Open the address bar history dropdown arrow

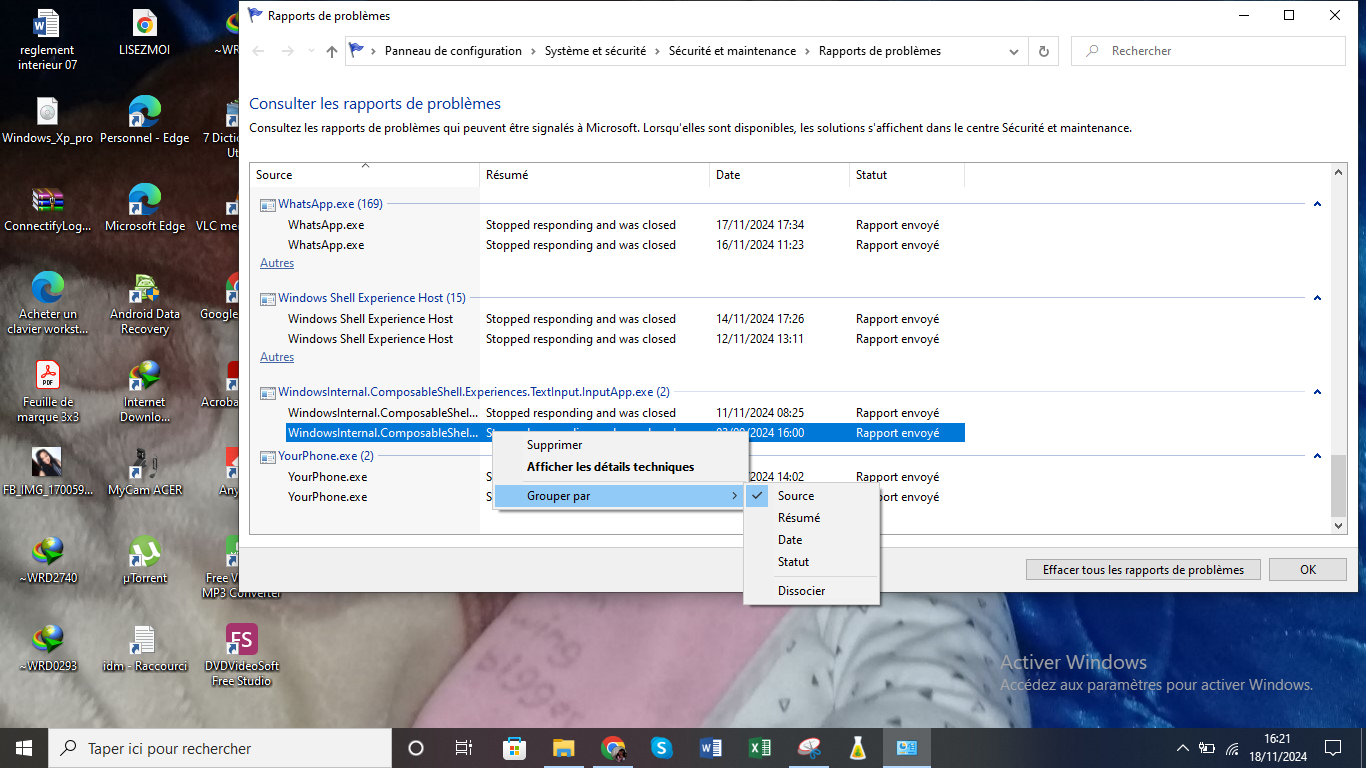pyautogui.click(x=1015, y=51)
